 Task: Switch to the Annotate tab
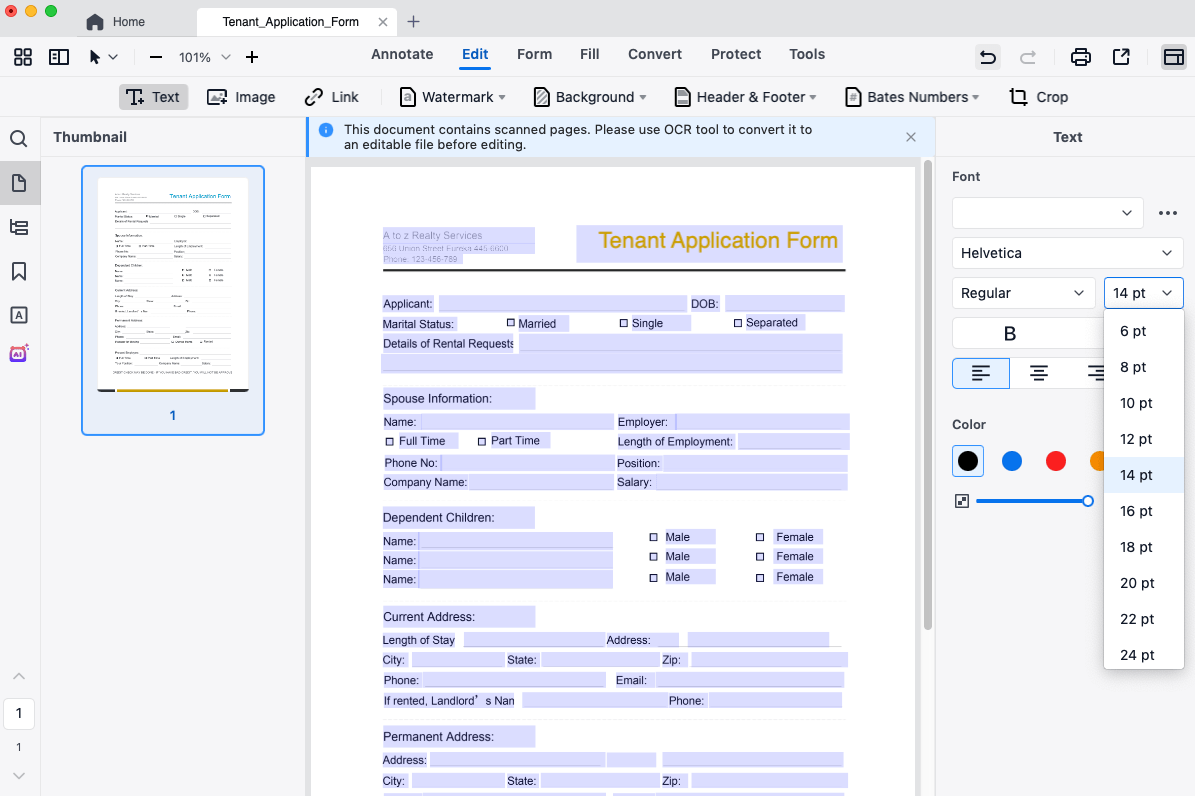(x=402, y=54)
